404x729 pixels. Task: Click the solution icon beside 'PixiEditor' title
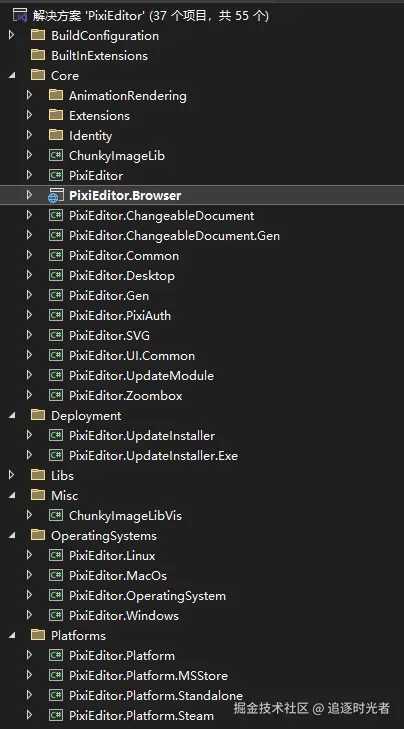click(x=19, y=15)
